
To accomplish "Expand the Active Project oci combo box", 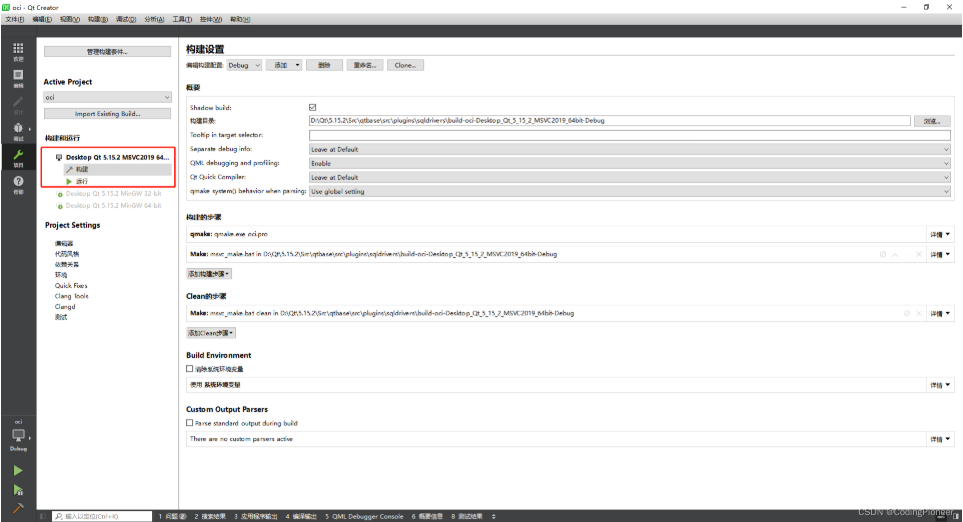I will point(107,97).
